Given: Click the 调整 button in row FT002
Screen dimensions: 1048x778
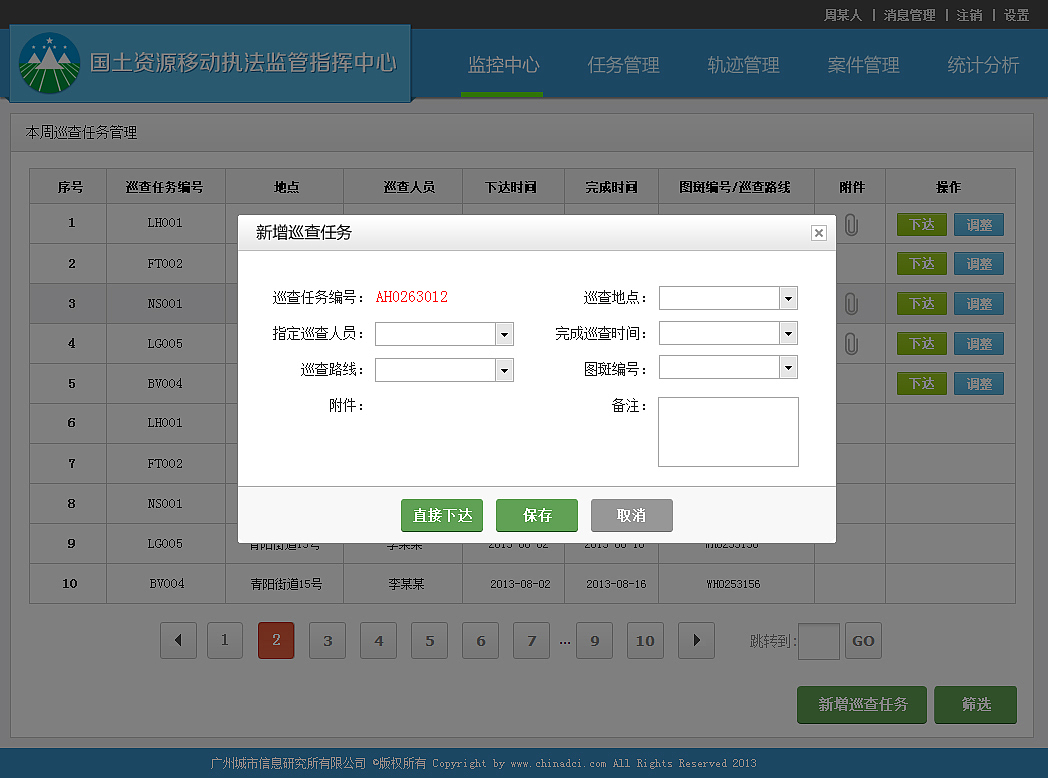Looking at the screenshot, I should pos(978,263).
